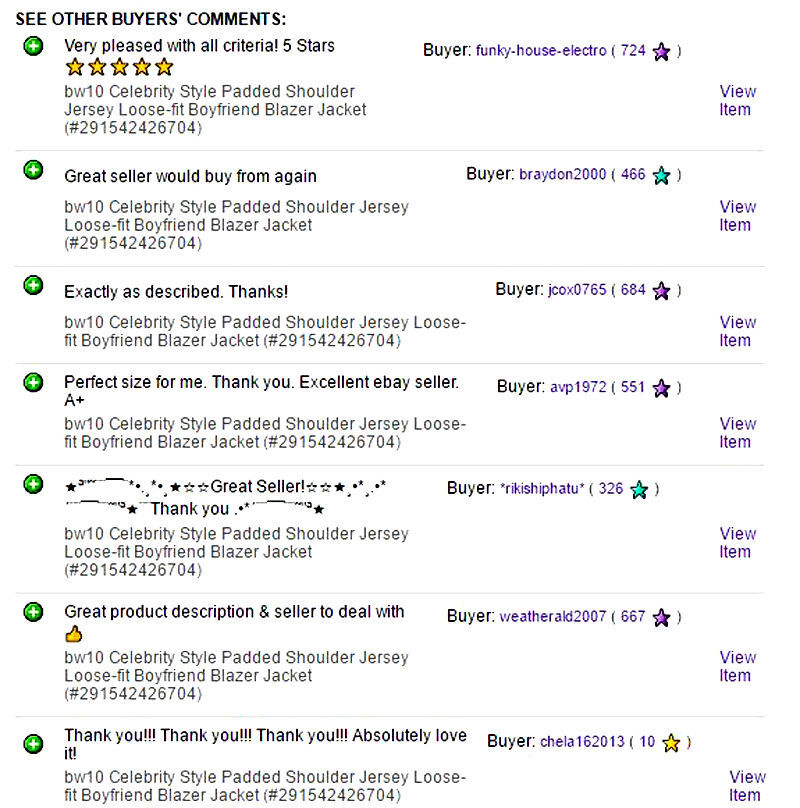Click the purple star beside avp1972's 551 score
The width and height of the screenshot is (800, 808).
(x=661, y=388)
